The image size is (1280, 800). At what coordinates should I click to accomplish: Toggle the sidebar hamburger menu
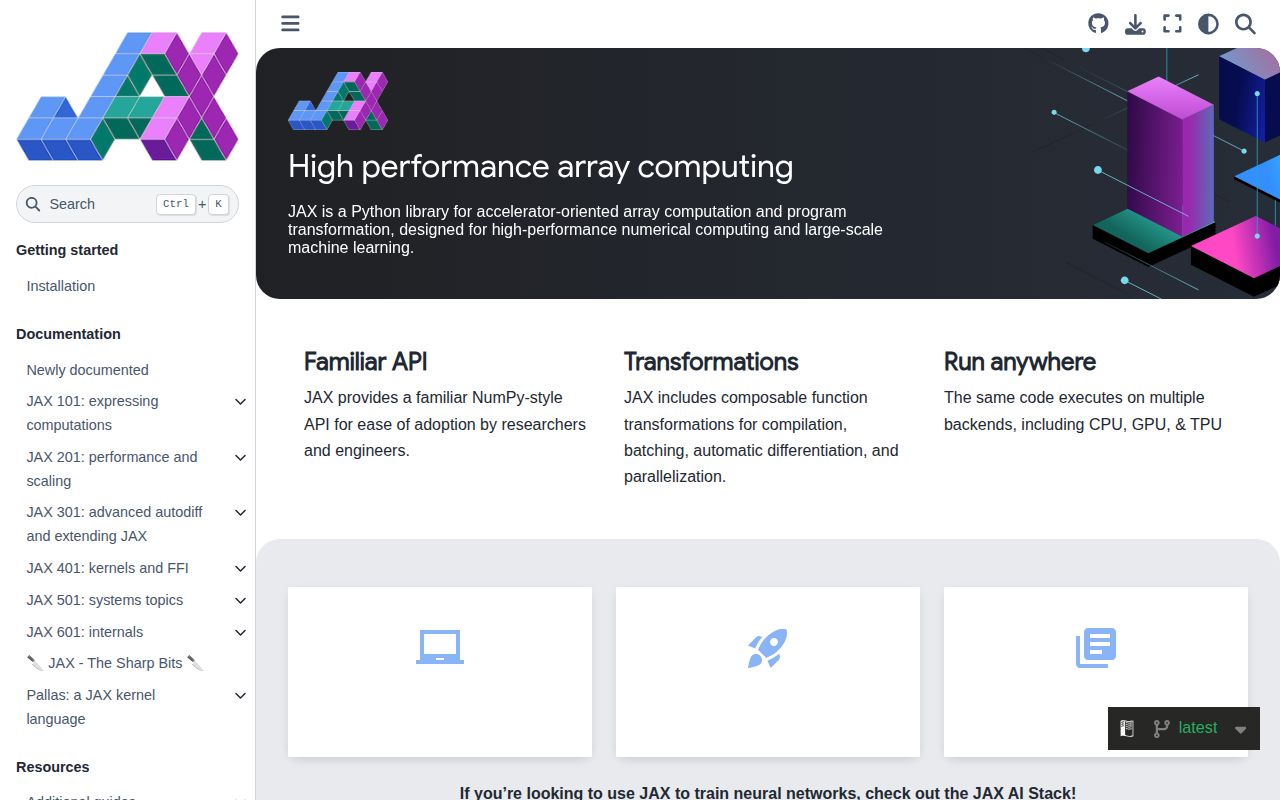point(290,23)
